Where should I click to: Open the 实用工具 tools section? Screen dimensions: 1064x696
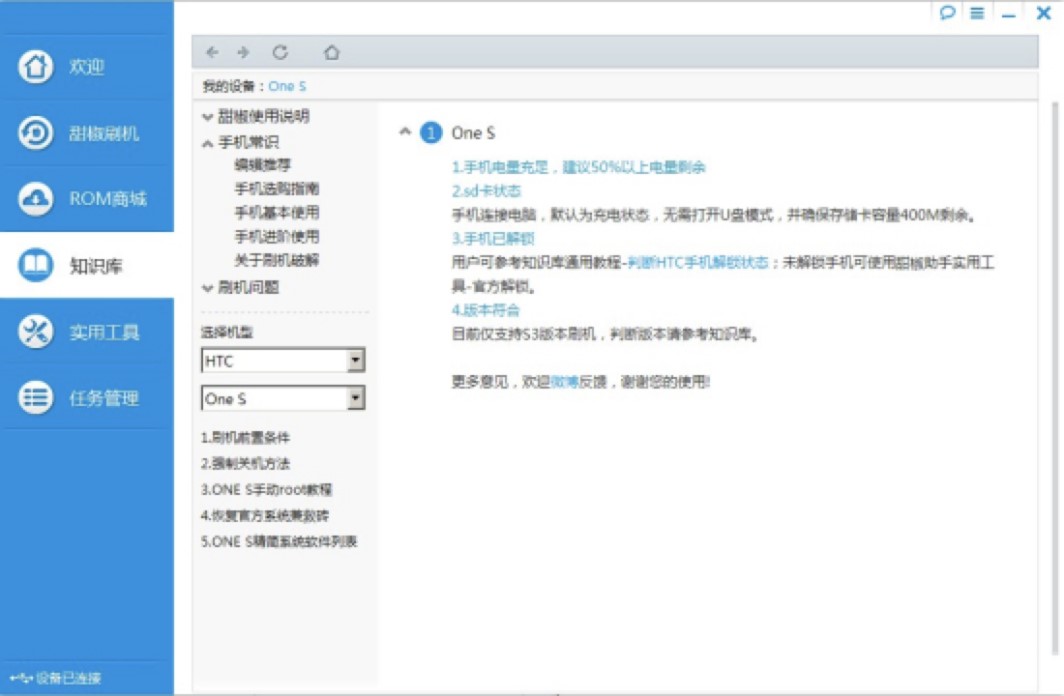coord(87,332)
